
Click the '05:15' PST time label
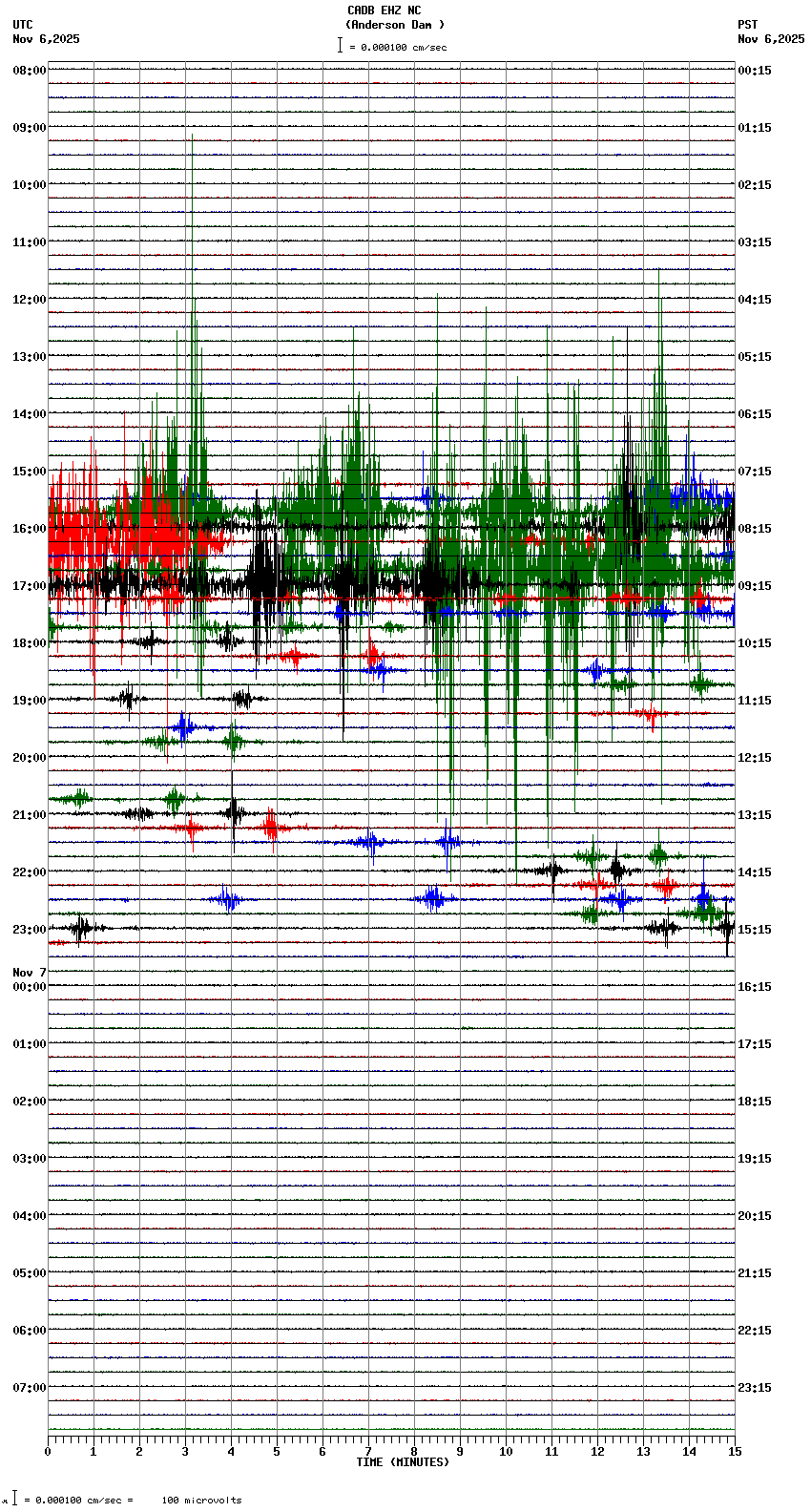pyautogui.click(x=755, y=357)
